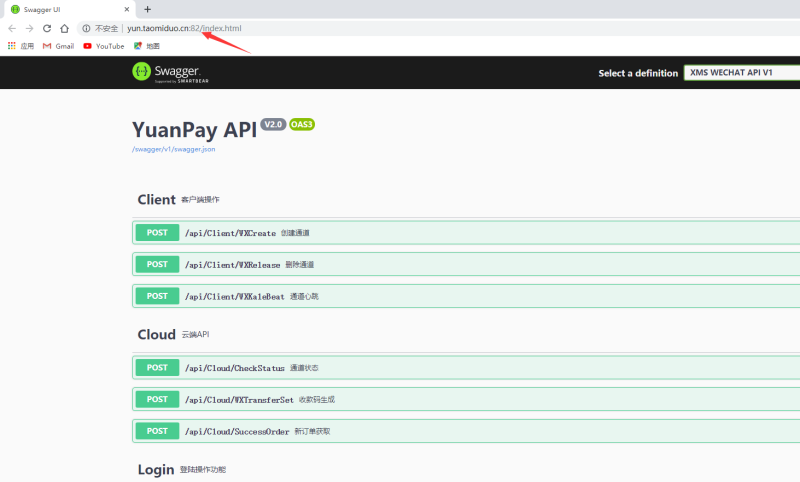Expand POST /api/Cloud/SuccessOrder endpoint
This screenshot has width=800, height=482.
[466, 431]
